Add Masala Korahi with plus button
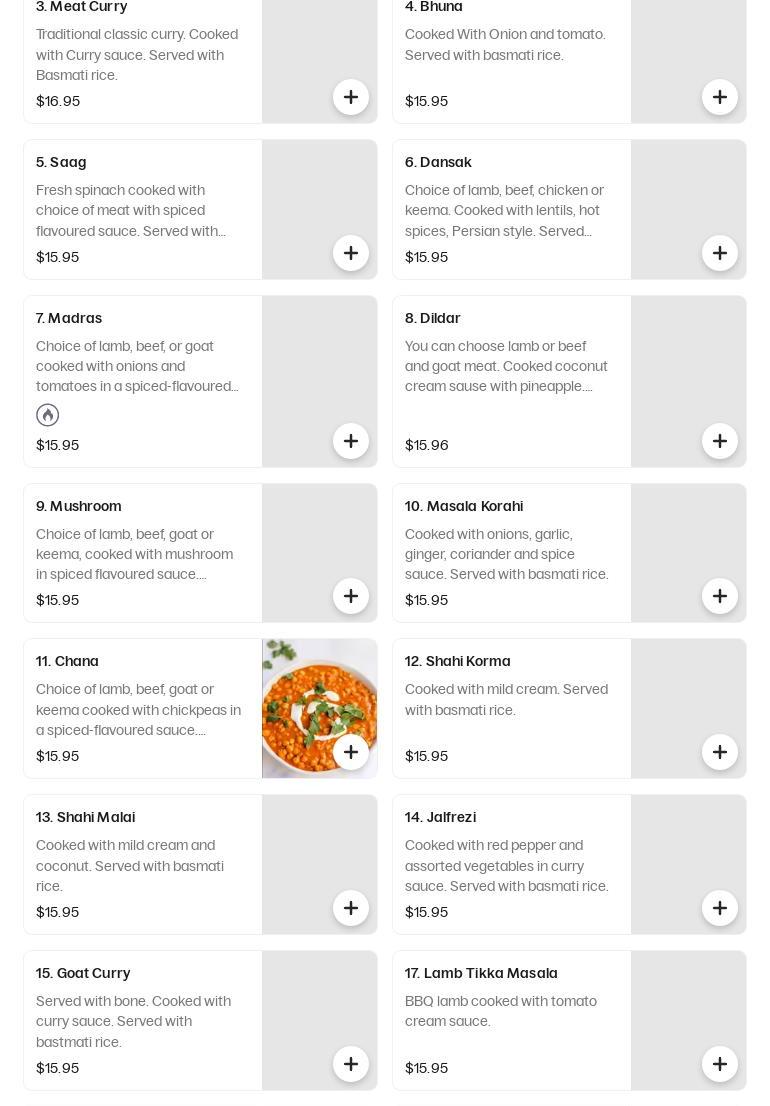 click(x=719, y=596)
